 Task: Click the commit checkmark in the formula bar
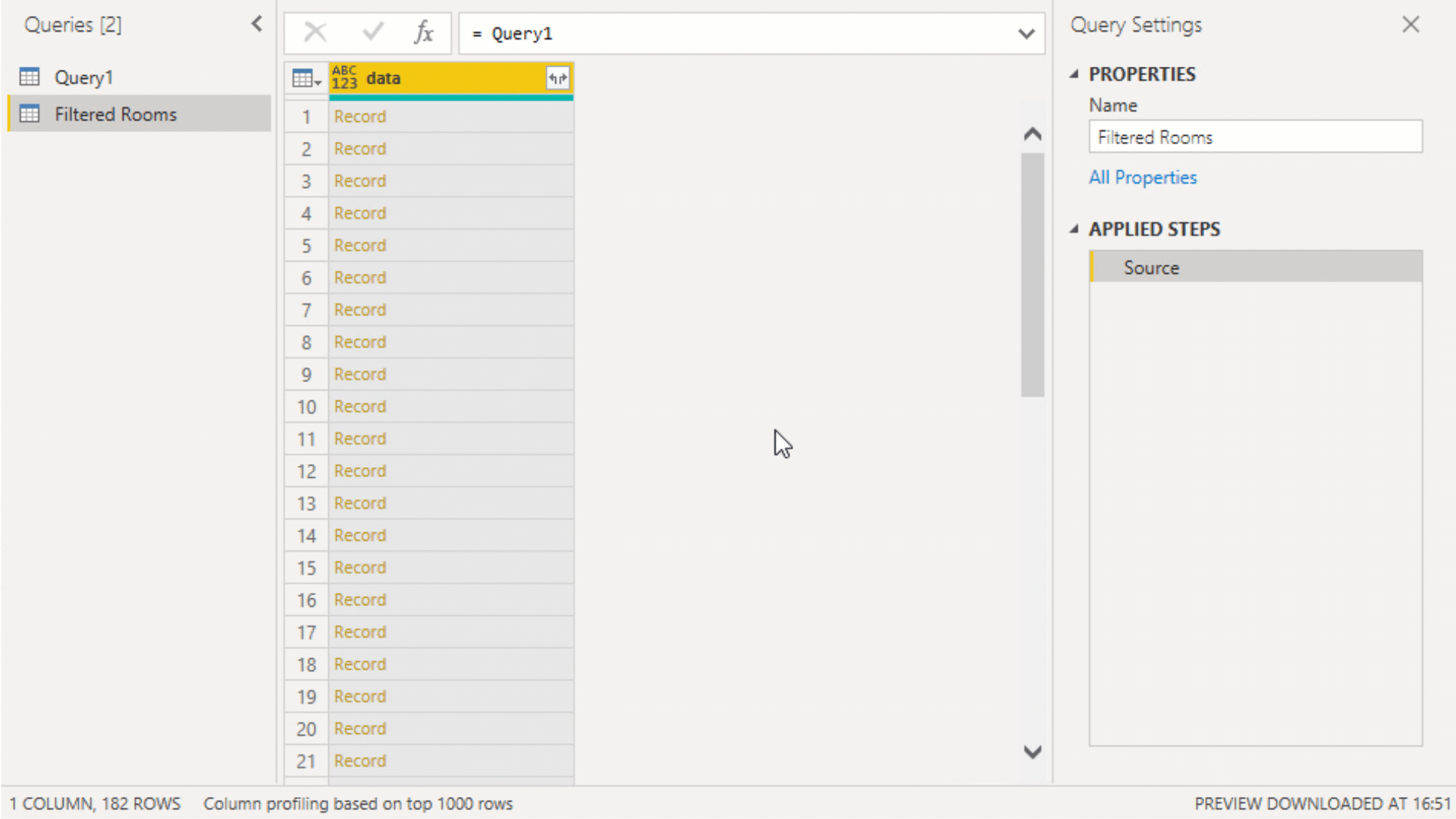pyautogui.click(x=372, y=32)
